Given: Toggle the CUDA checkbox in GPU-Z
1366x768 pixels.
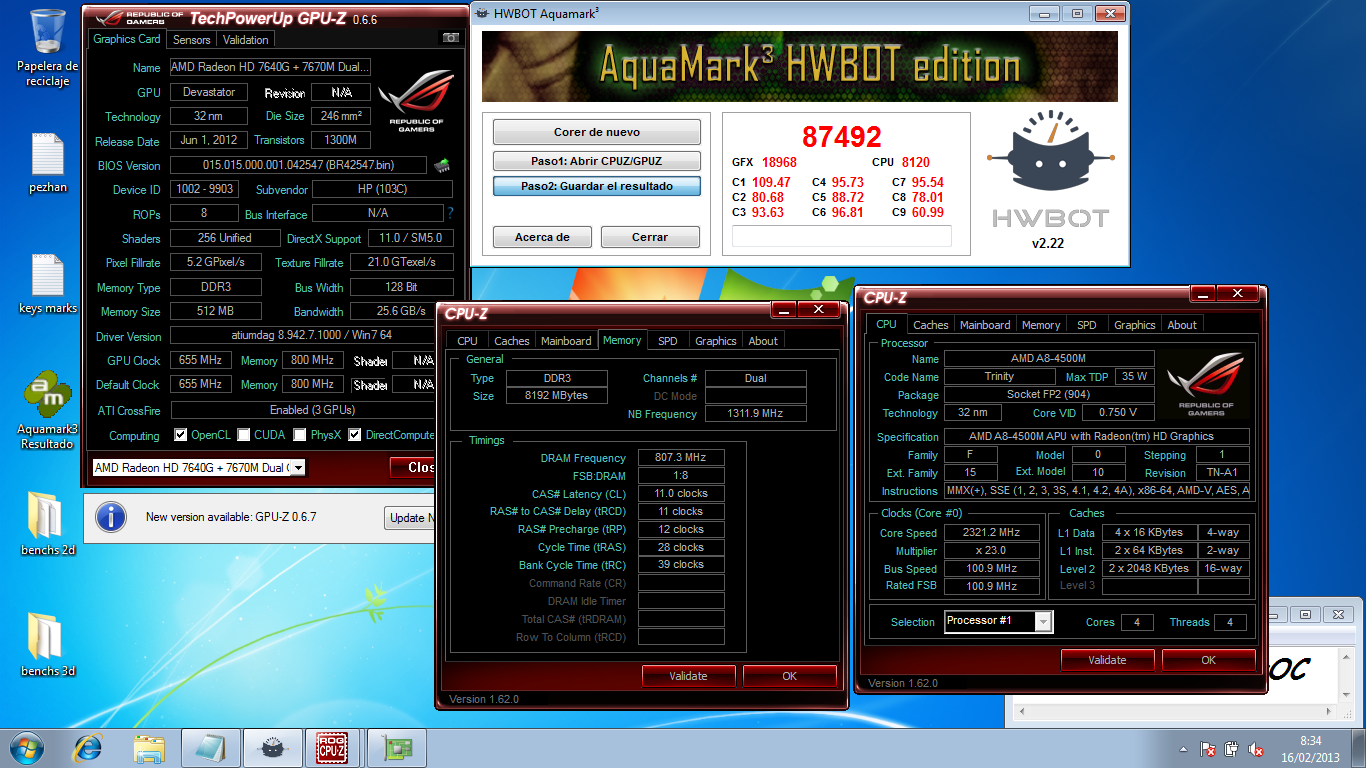Looking at the screenshot, I should tap(244, 435).
